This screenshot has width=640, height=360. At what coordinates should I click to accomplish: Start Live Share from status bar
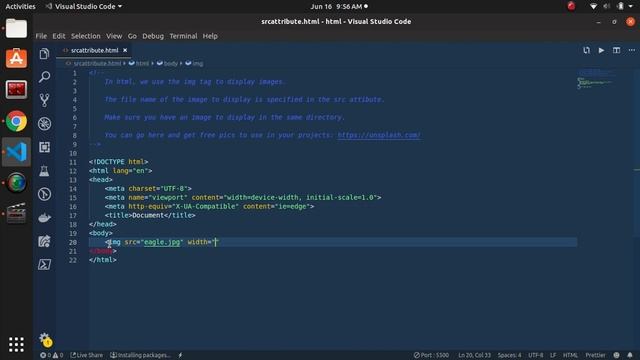[87, 355]
